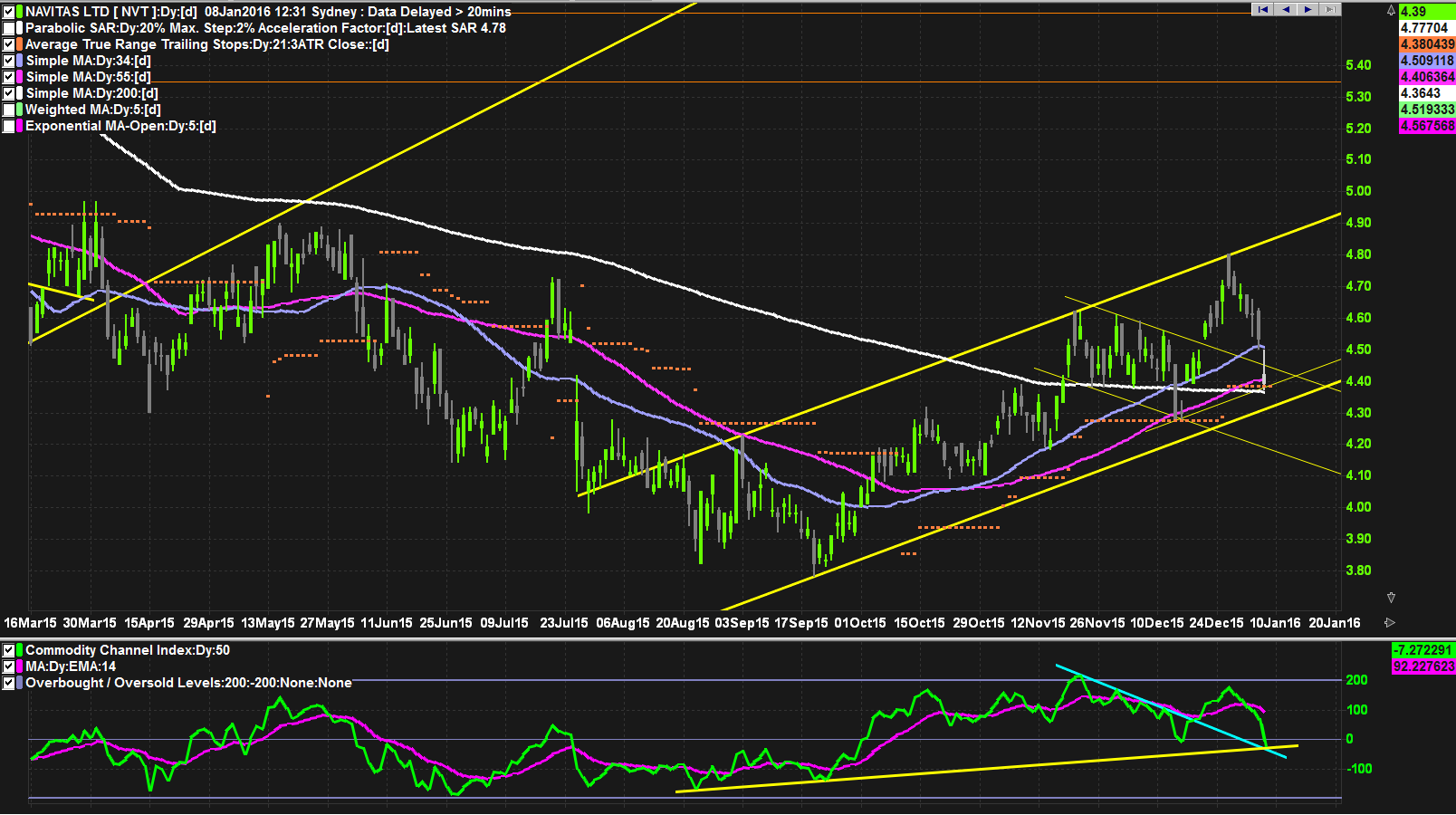Click the price scale up arrow at top

1391,11
